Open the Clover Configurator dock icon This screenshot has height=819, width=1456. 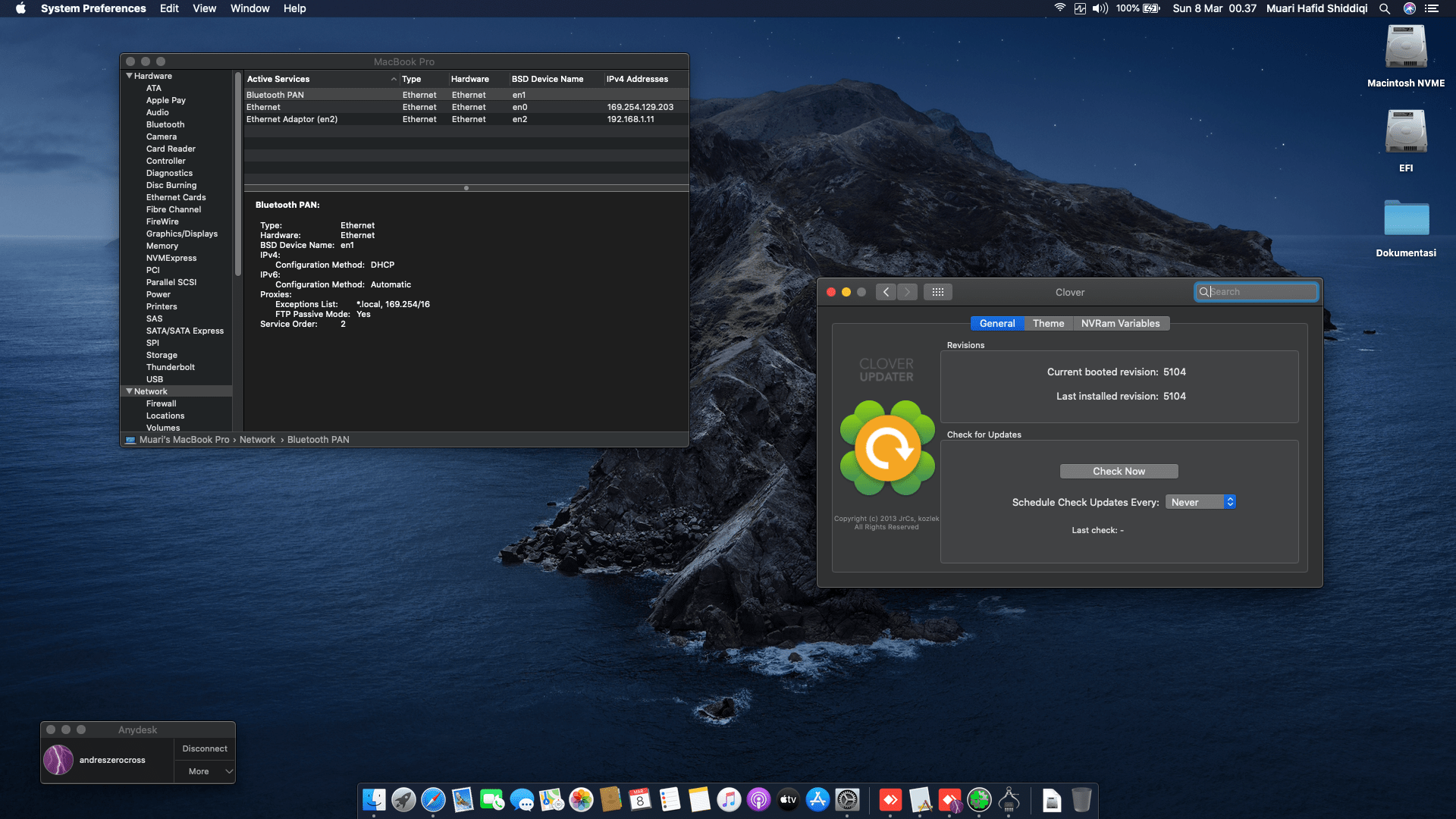click(x=980, y=800)
